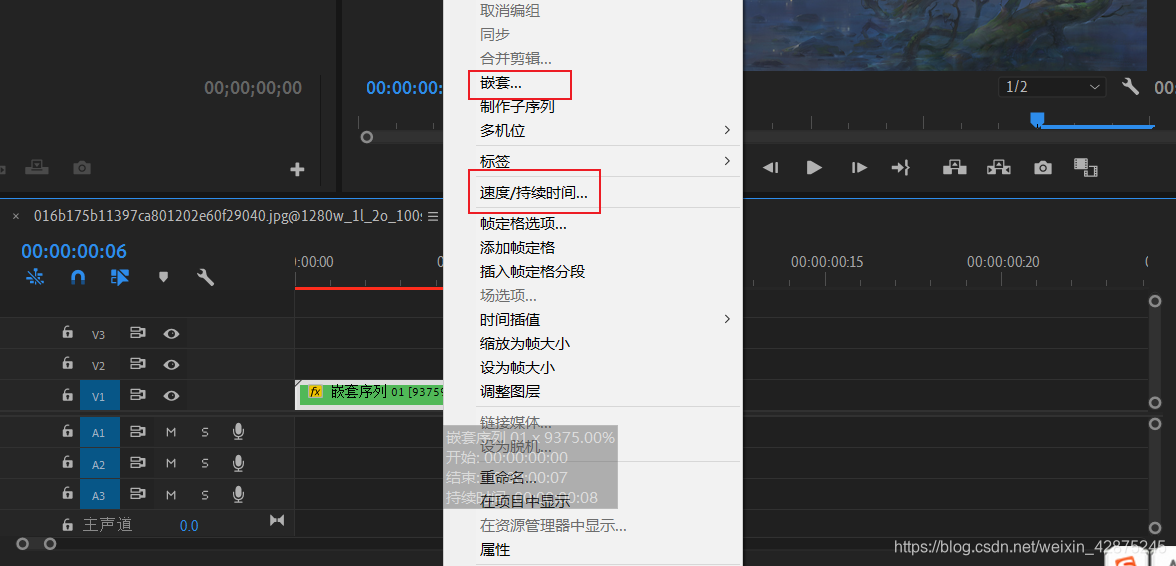The height and width of the screenshot is (566, 1176).
Task: Play the sequence in Program monitor
Action: coord(814,168)
